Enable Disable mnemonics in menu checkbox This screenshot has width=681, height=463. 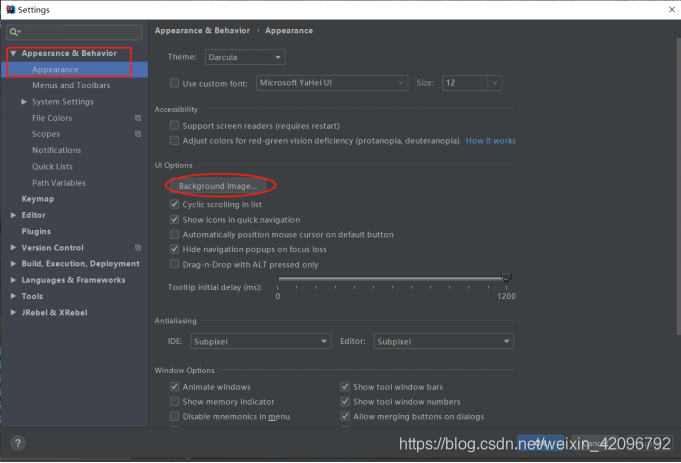(x=174, y=416)
